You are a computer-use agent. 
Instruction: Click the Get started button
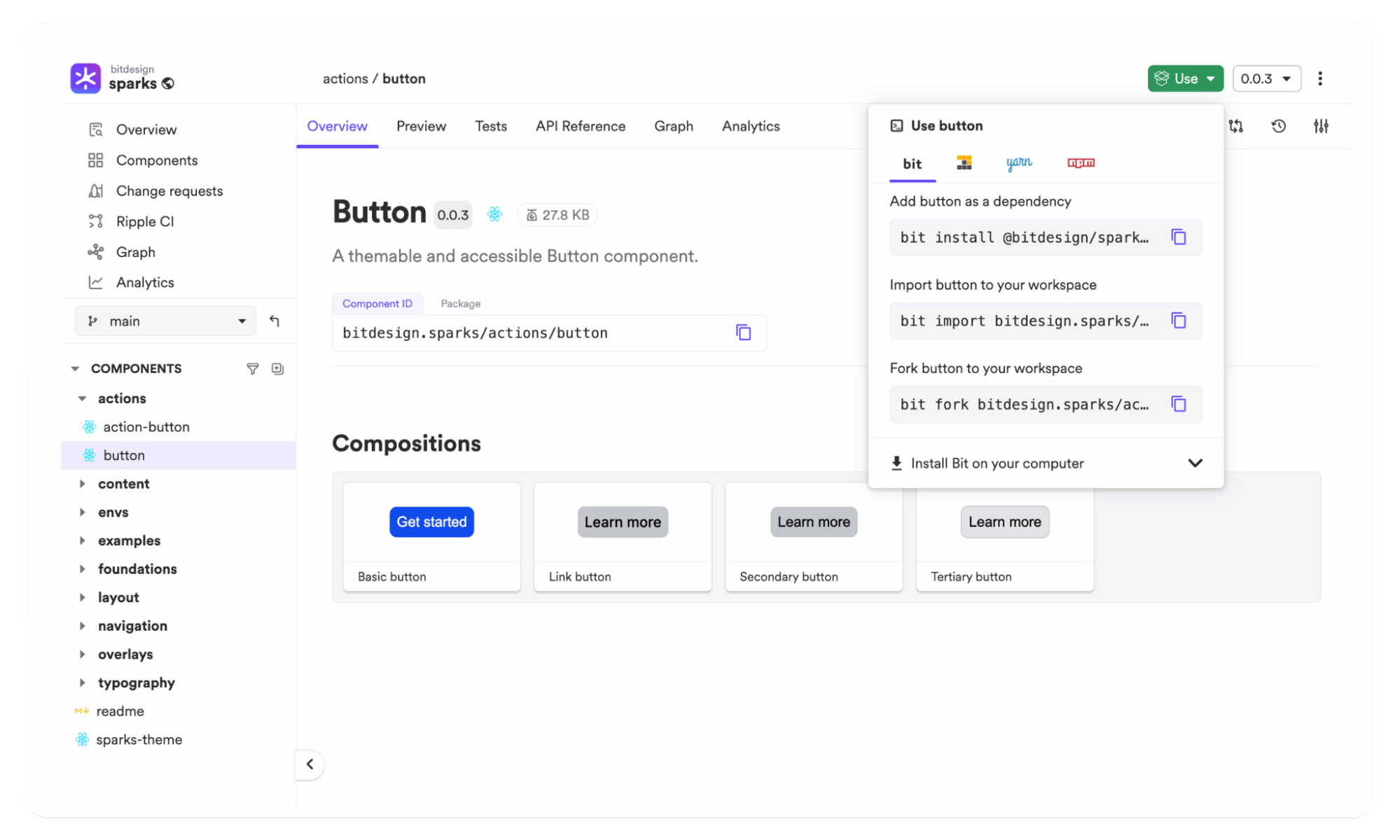(x=431, y=522)
